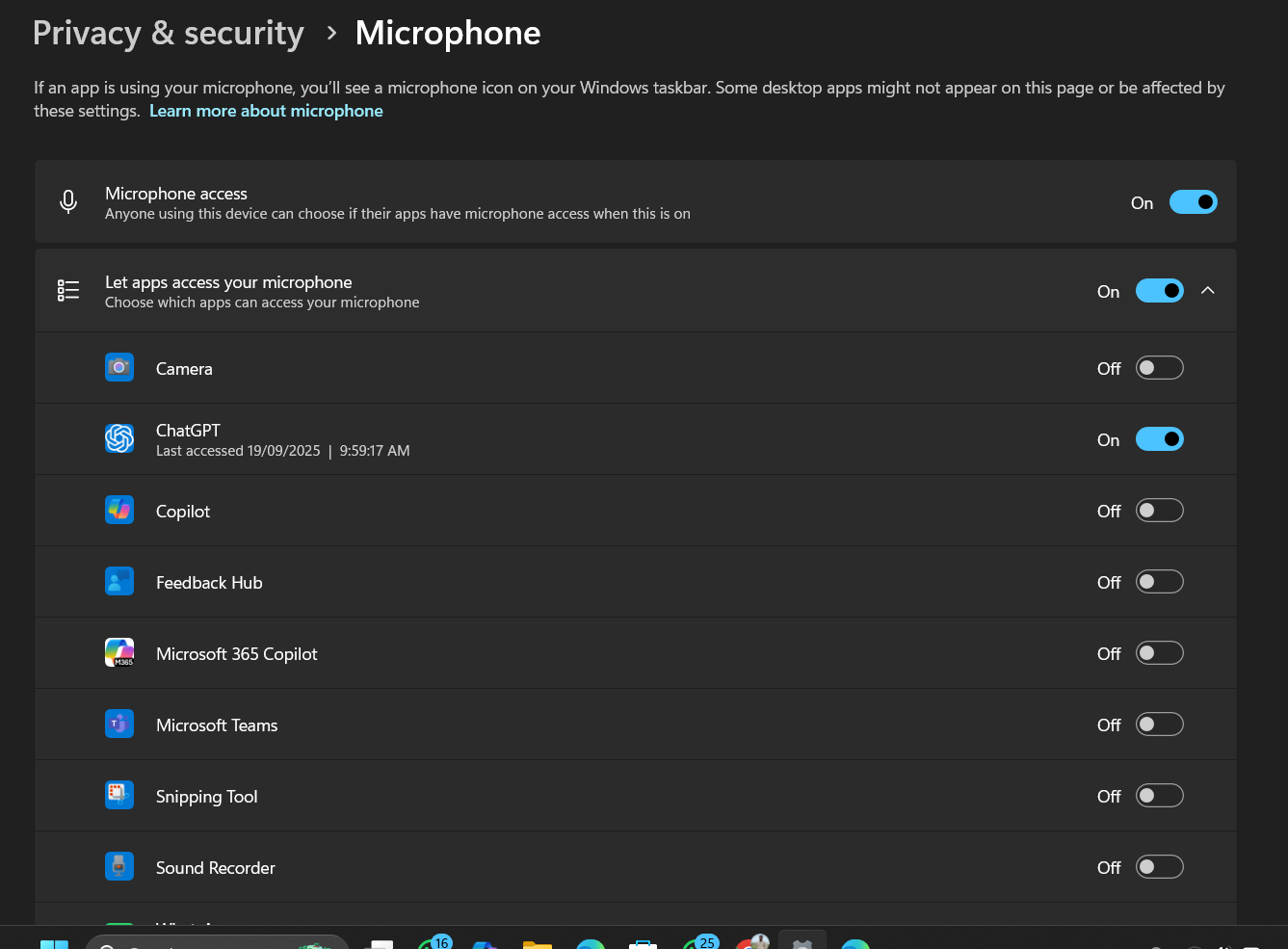
Task: Click the Feedback Hub app name
Action: (x=209, y=583)
